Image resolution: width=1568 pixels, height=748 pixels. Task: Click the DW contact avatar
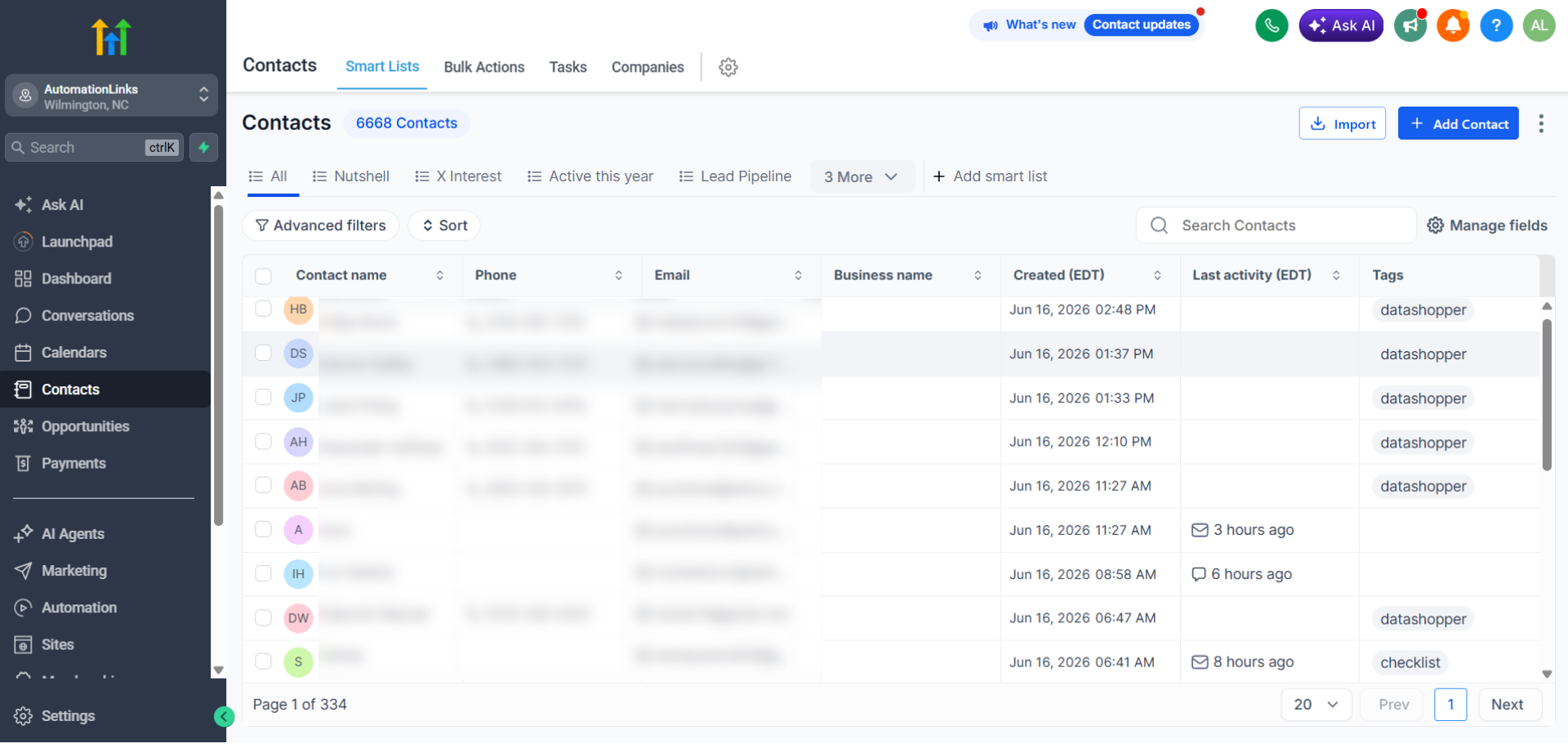coord(298,618)
